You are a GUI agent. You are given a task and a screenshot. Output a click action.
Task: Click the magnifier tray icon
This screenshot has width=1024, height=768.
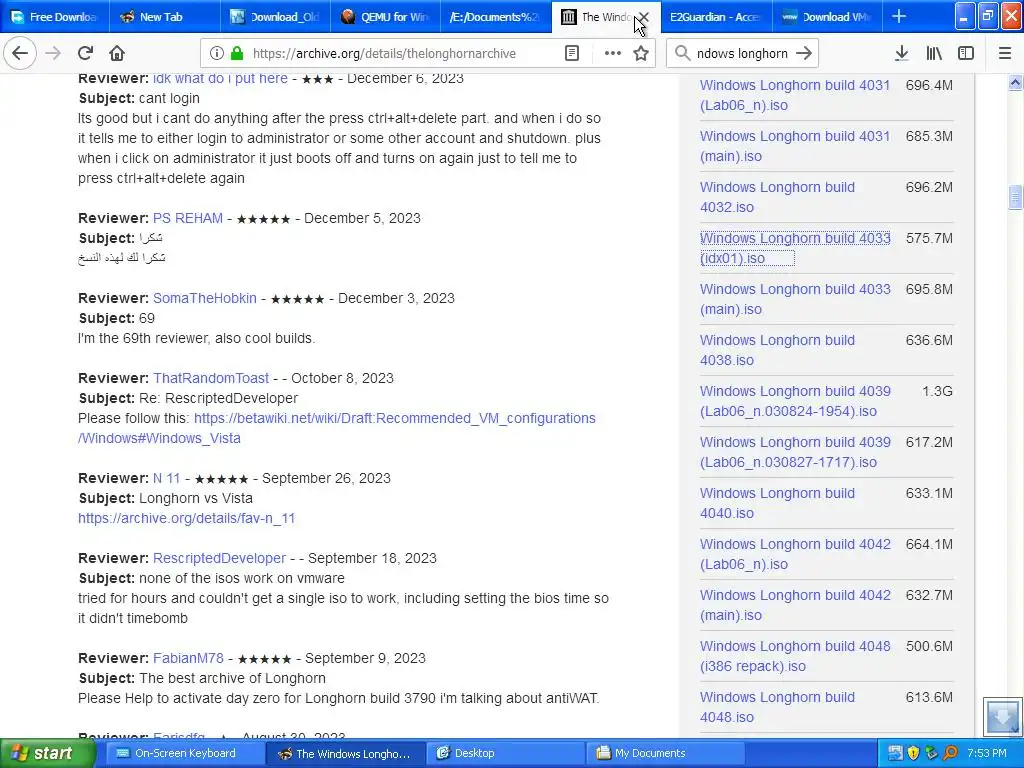(x=950, y=753)
